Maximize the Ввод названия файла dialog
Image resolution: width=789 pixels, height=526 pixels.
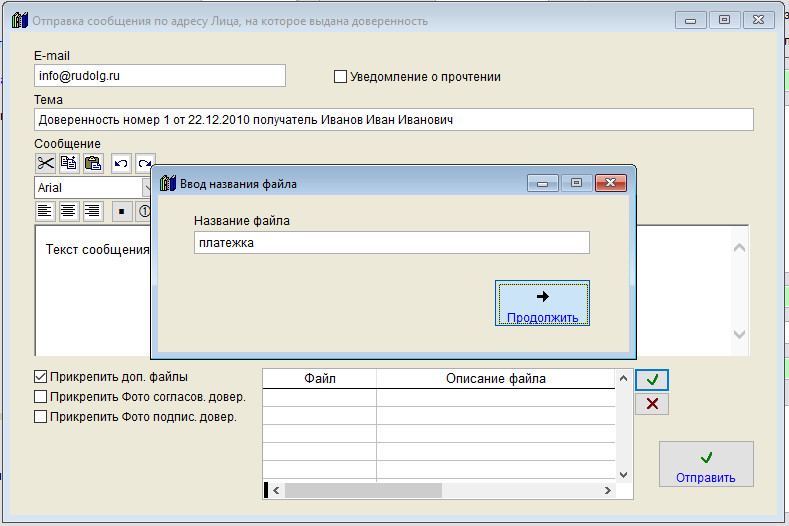pyautogui.click(x=577, y=183)
